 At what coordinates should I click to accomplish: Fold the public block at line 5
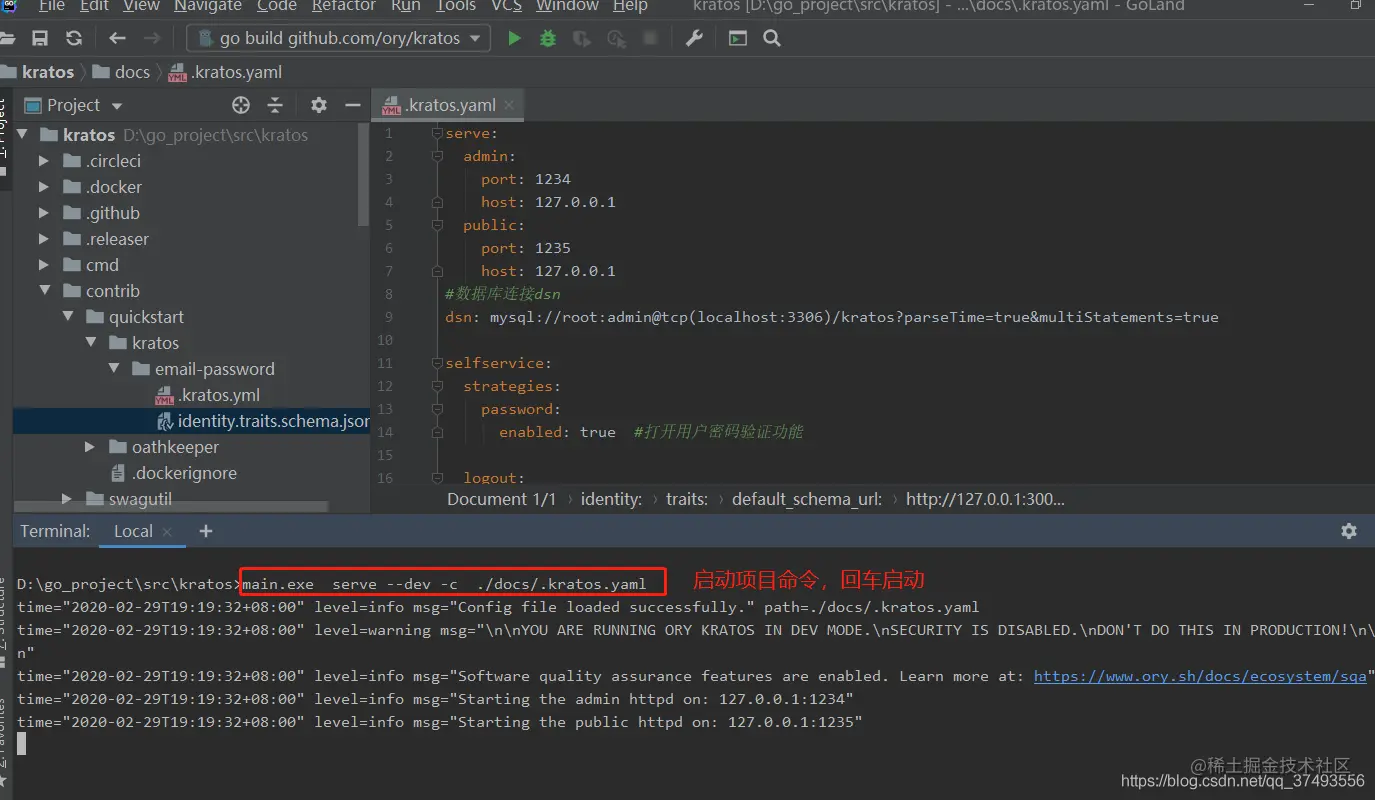click(437, 225)
